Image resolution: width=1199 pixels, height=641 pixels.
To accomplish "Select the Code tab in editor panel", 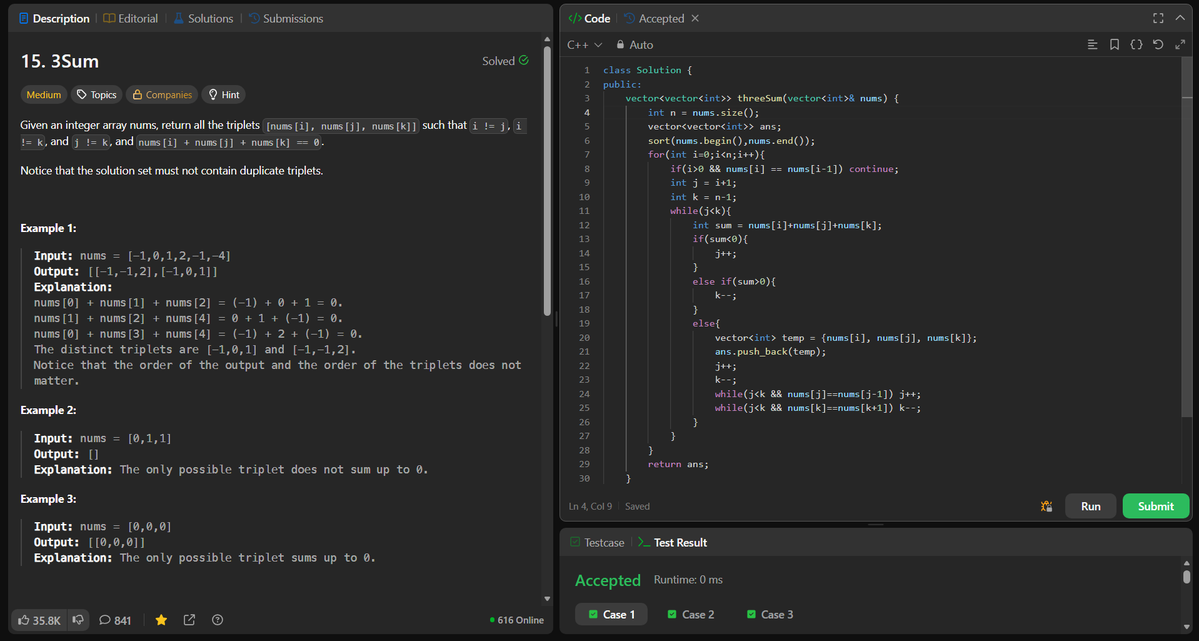I will coord(589,18).
